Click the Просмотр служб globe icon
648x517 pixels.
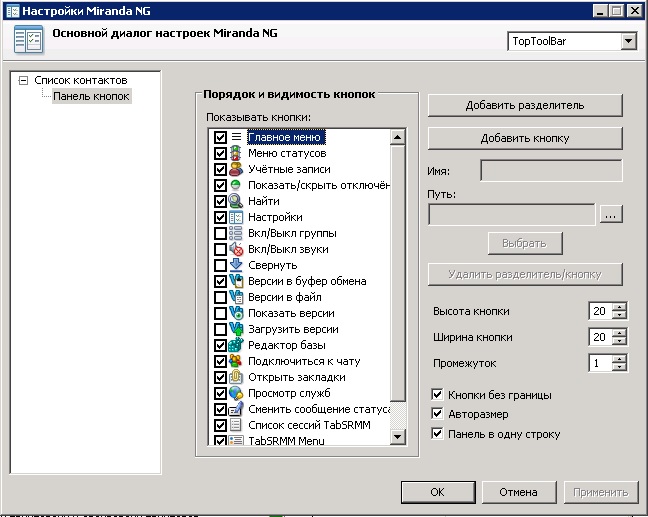[x=236, y=393]
